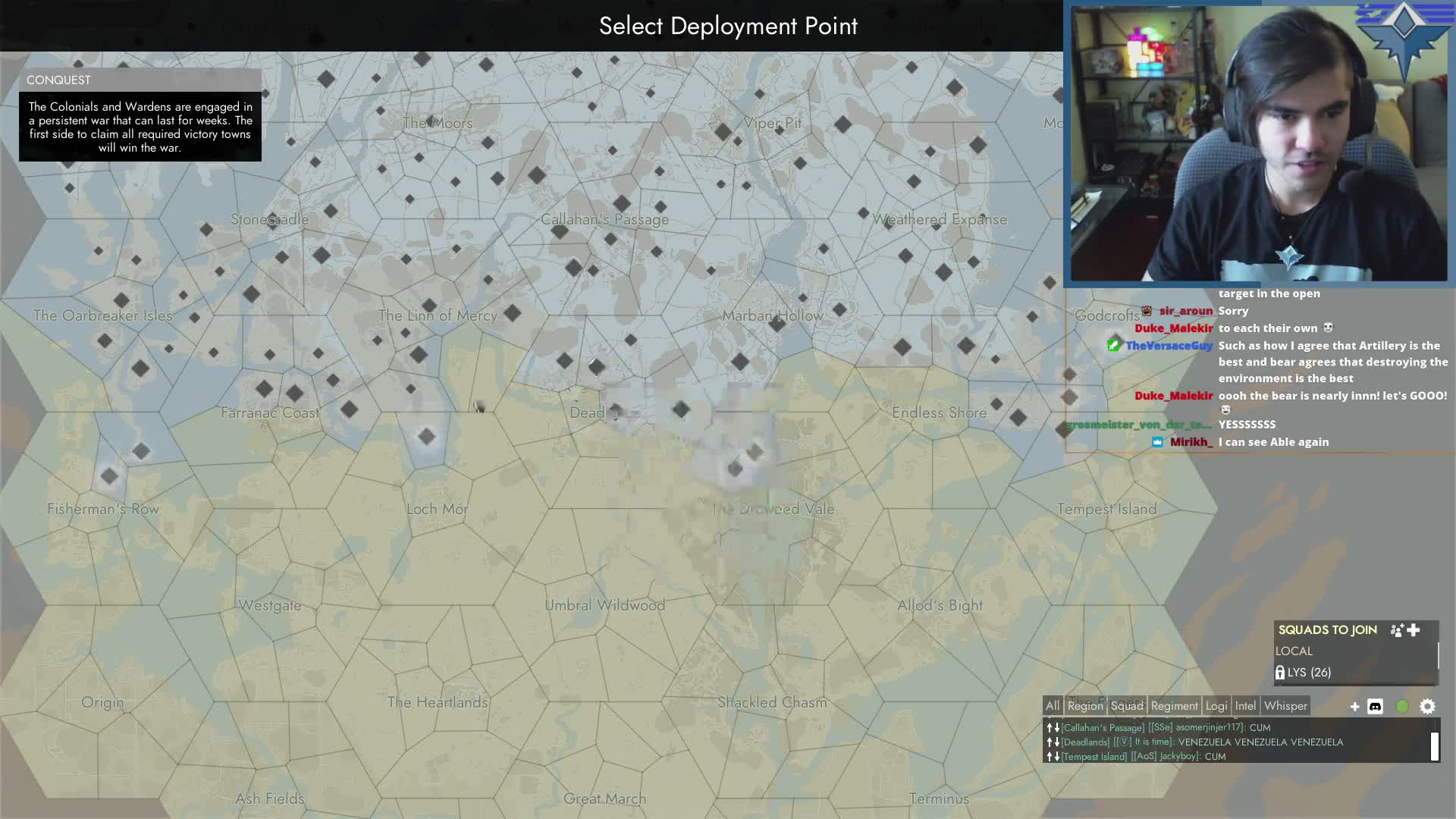This screenshot has height=819, width=1456.
Task: Select Viper Pit region label
Action: click(772, 123)
